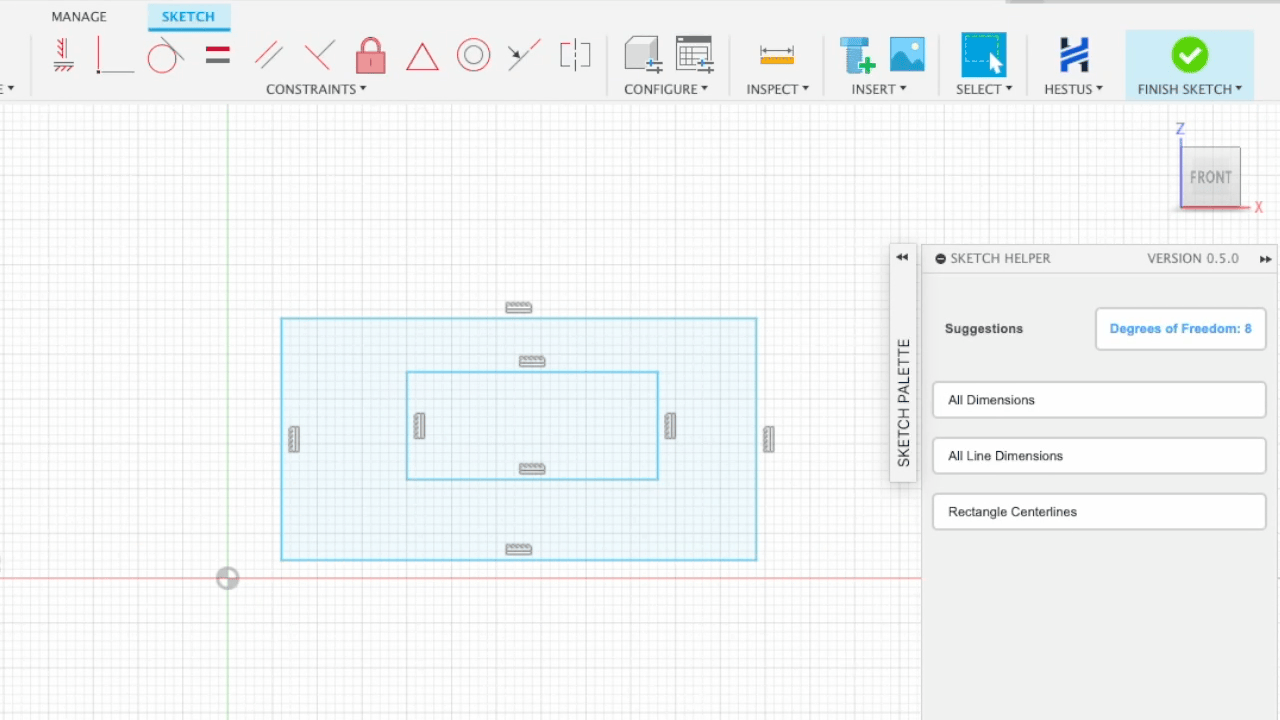Select the inner rectangle's left vertical constraint glyph
The image size is (1280, 720).
(419, 425)
